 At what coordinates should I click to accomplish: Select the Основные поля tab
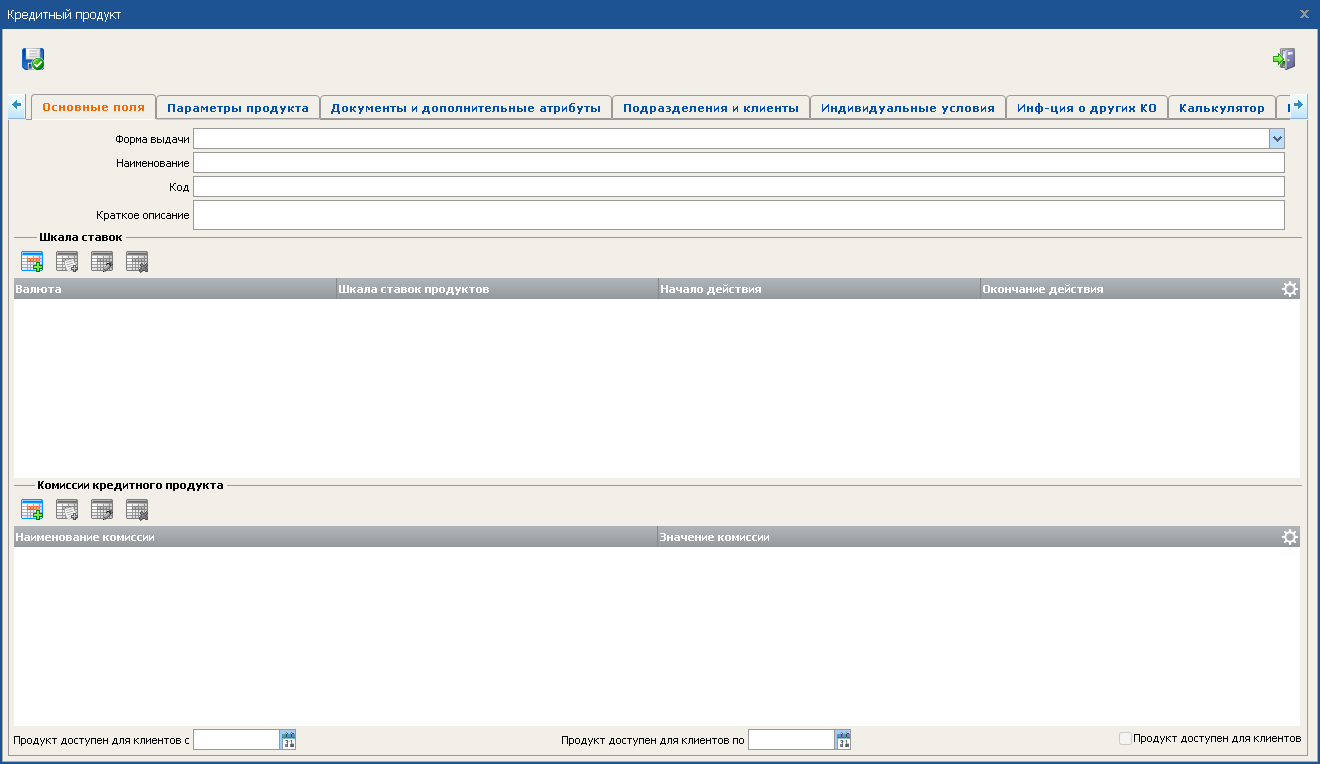tap(93, 107)
